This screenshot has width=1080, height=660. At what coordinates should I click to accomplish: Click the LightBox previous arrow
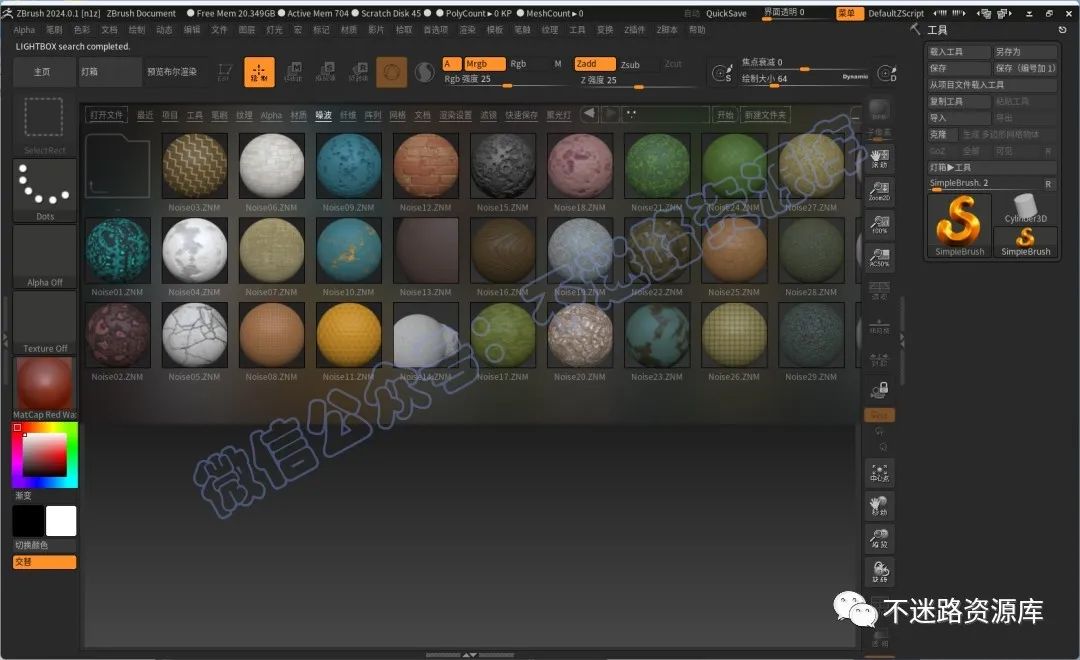click(589, 114)
